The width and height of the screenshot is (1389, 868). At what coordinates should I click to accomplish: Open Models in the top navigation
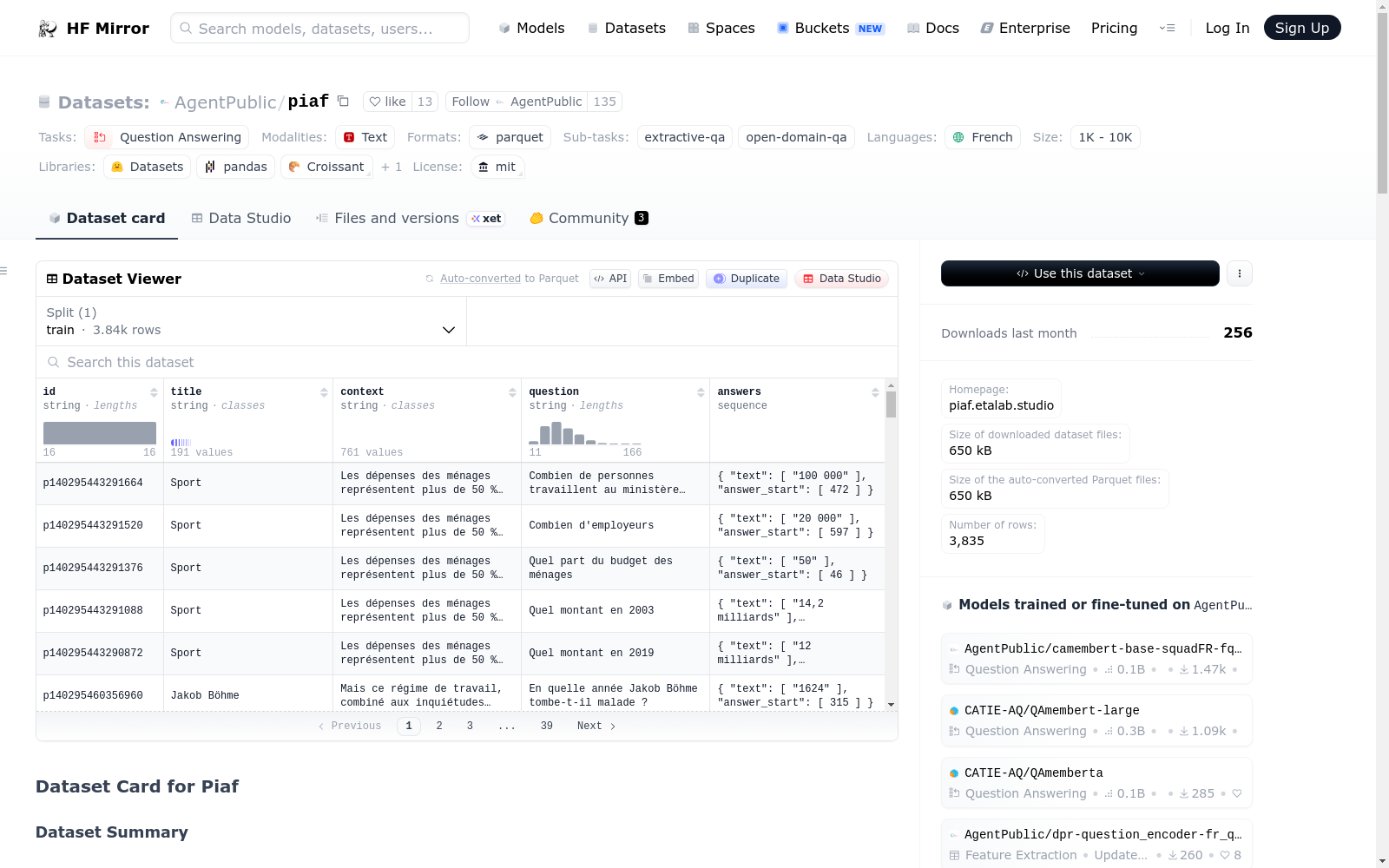tap(531, 28)
